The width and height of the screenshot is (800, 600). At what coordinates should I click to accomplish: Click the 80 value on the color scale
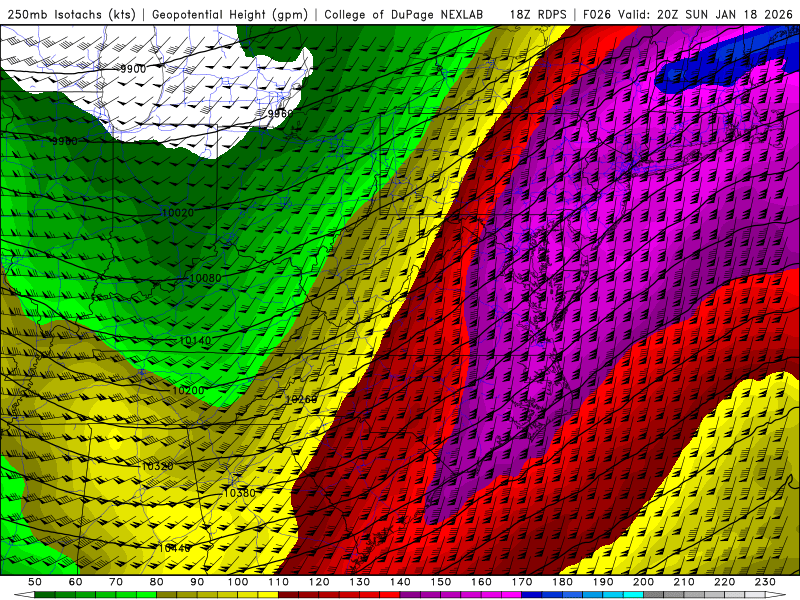[x=157, y=582]
